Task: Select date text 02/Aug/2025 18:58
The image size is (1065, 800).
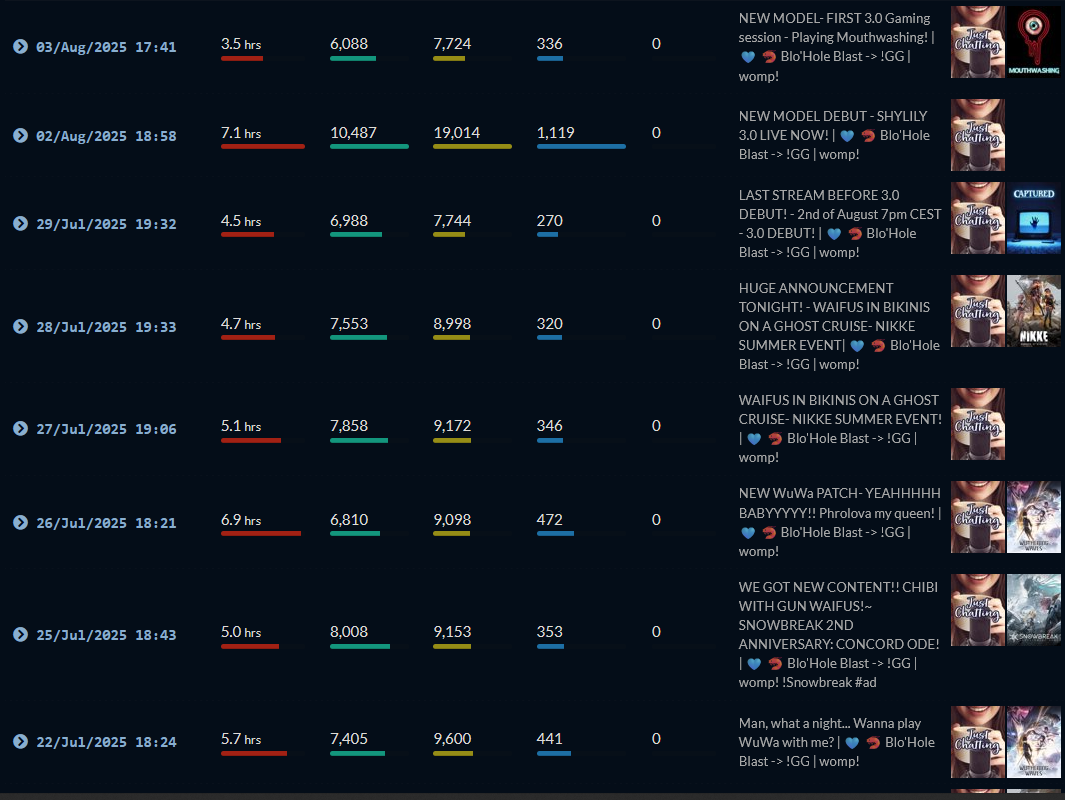Action: pyautogui.click(x=106, y=136)
